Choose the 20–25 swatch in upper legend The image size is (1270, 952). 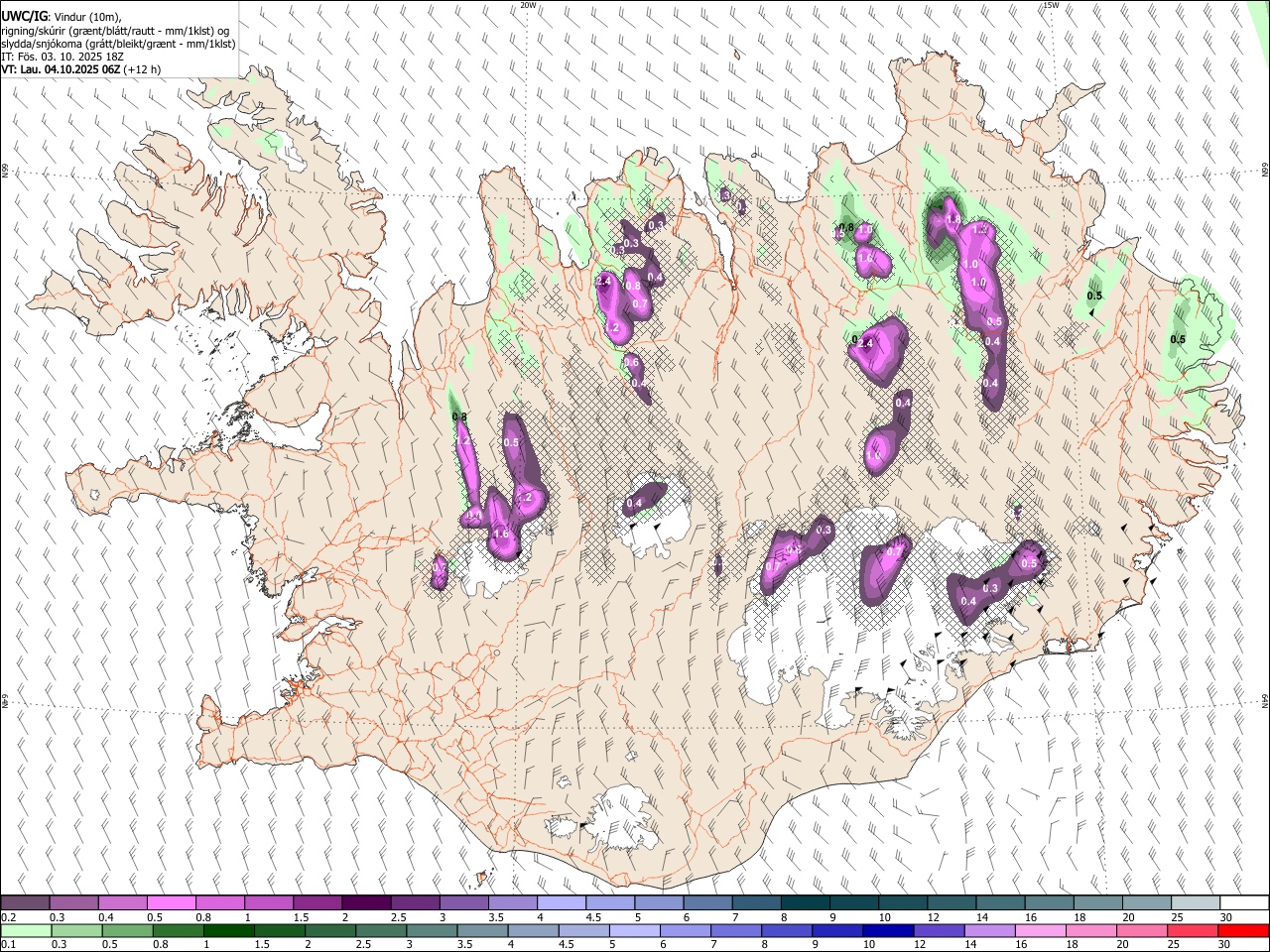1145,902
